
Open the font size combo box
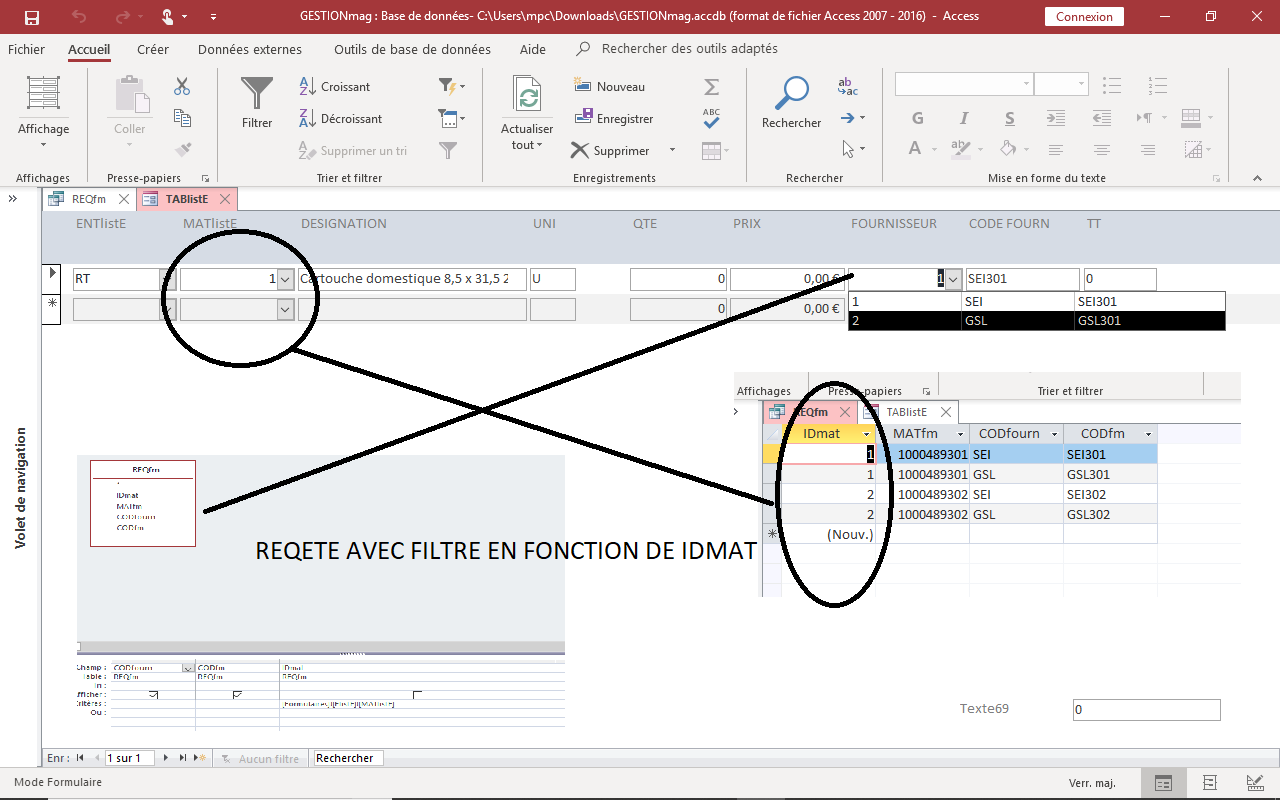coord(1061,84)
